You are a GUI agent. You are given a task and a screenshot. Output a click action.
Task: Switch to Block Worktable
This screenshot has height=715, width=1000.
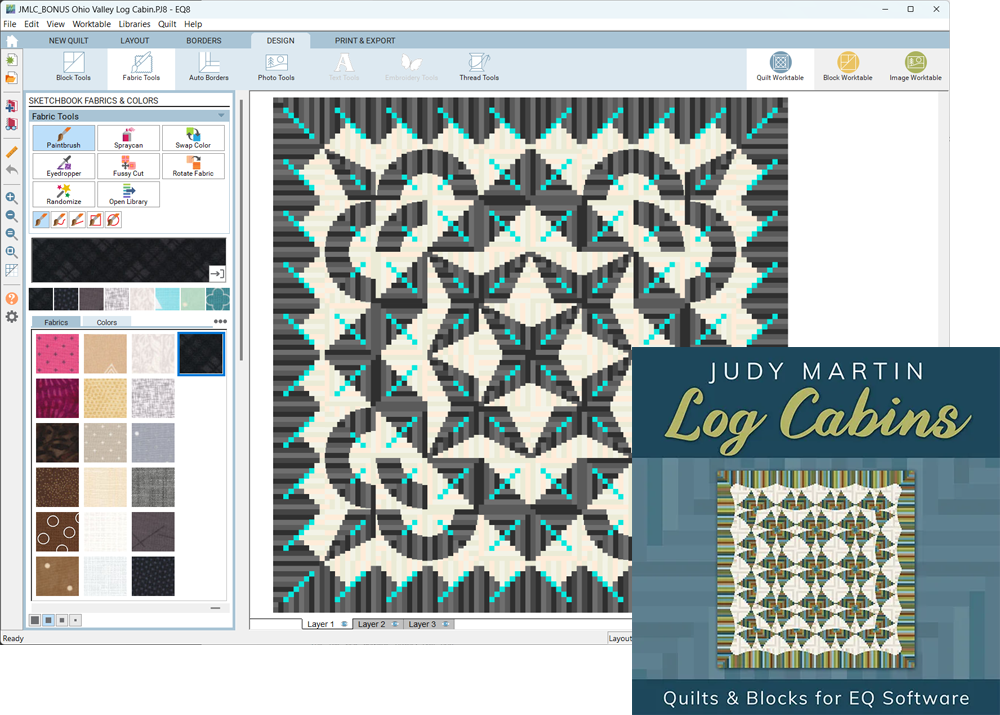click(847, 67)
